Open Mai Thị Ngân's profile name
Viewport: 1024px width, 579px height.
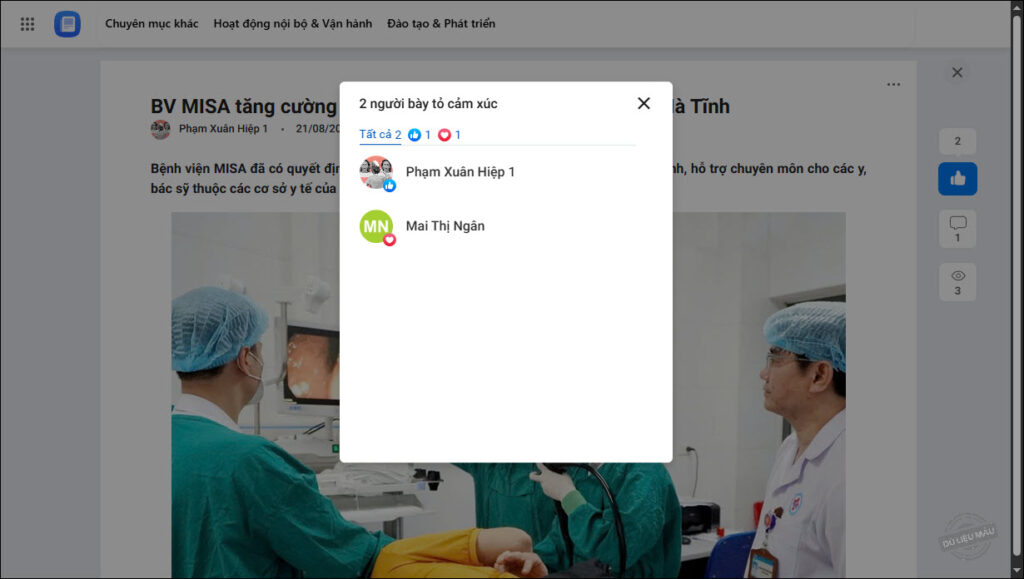pos(445,226)
